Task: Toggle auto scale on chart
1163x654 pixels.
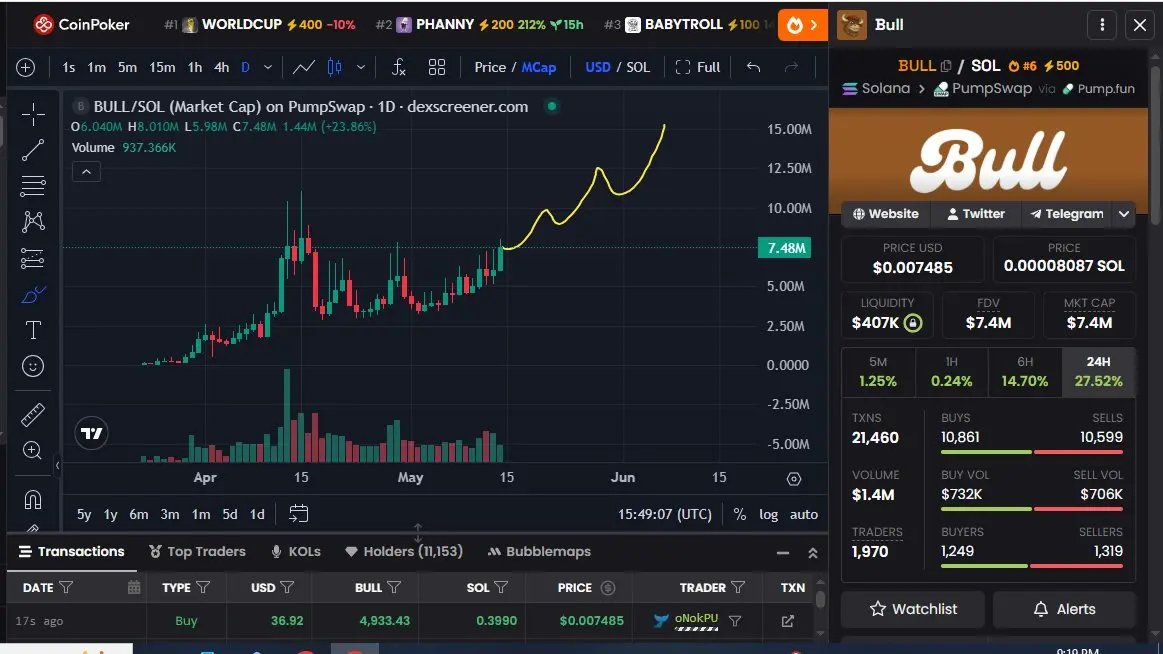Action: pyautogui.click(x=803, y=514)
